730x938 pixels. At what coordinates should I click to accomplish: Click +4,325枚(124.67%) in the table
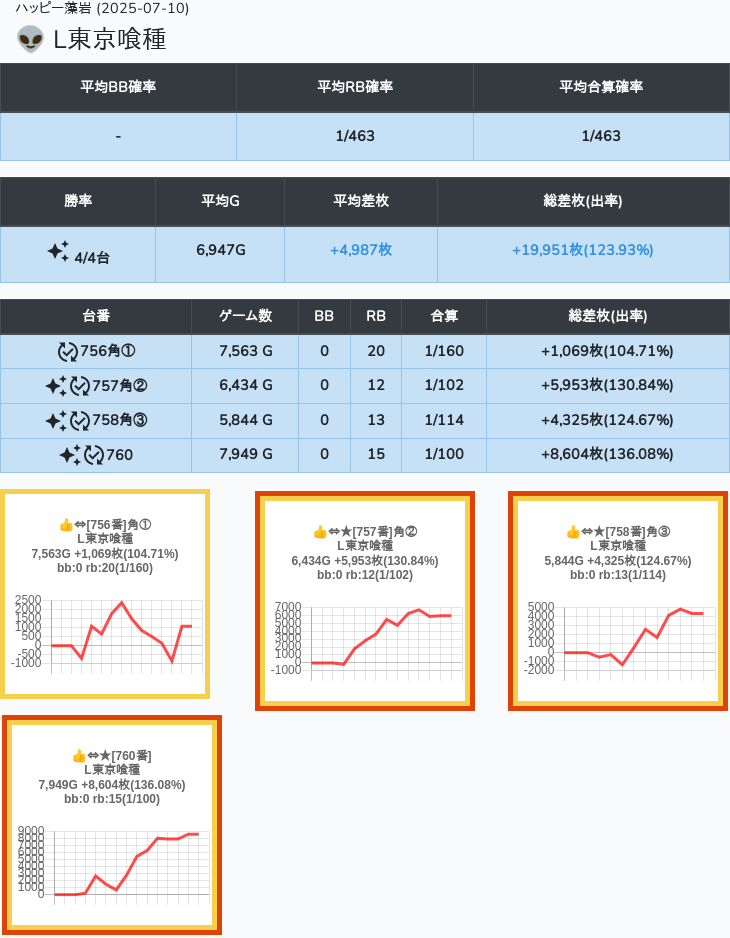click(x=607, y=420)
